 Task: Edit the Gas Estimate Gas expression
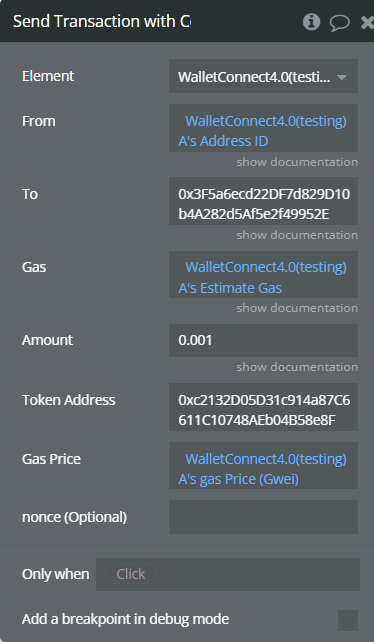(x=263, y=274)
